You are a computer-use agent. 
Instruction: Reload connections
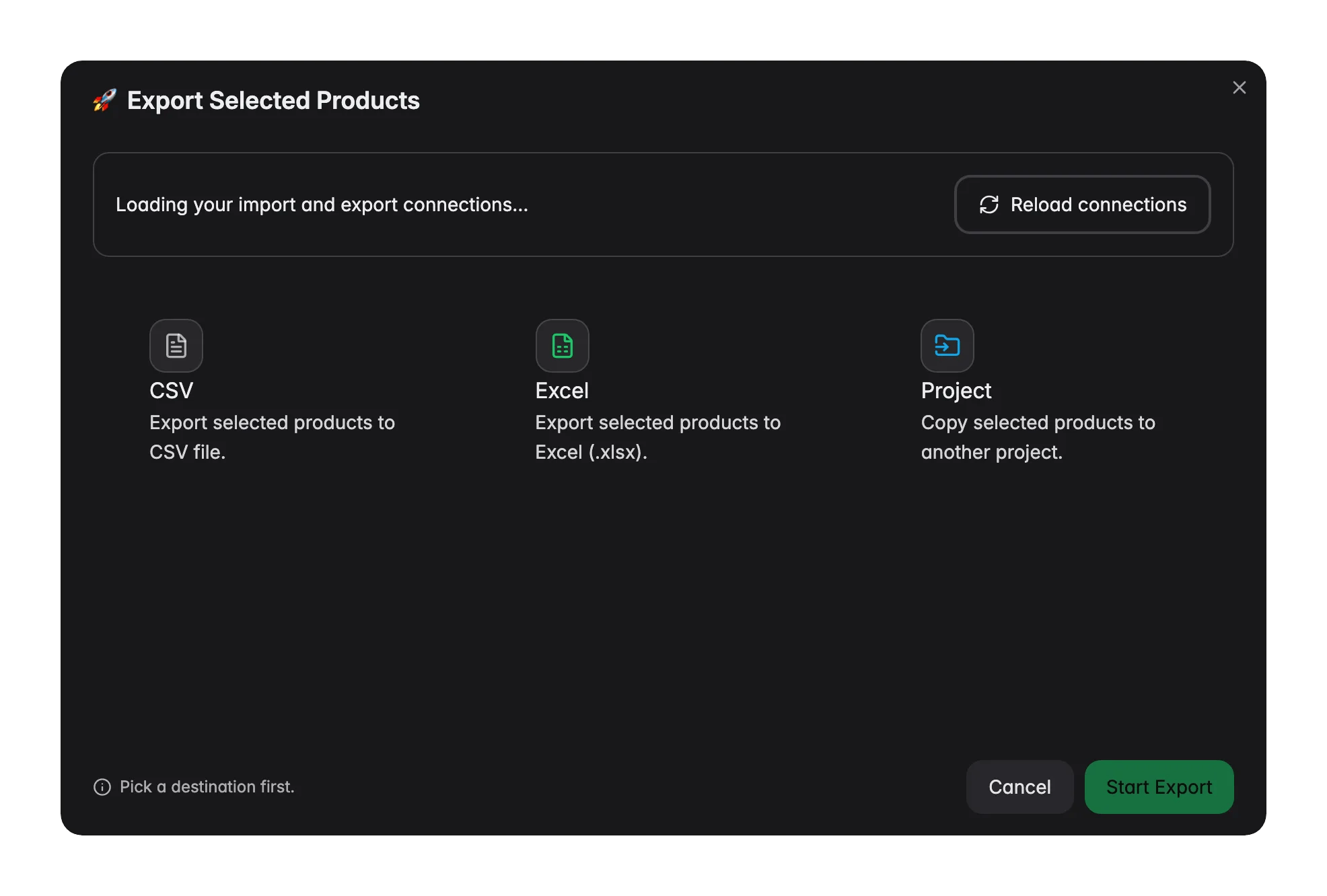1082,204
